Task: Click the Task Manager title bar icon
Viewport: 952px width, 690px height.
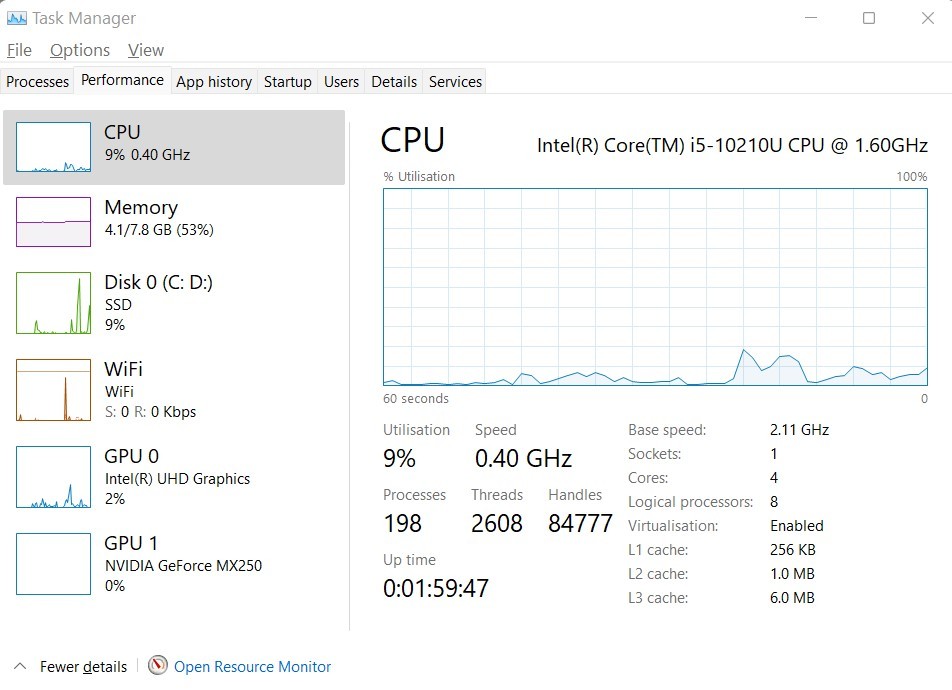Action: pyautogui.click(x=17, y=18)
